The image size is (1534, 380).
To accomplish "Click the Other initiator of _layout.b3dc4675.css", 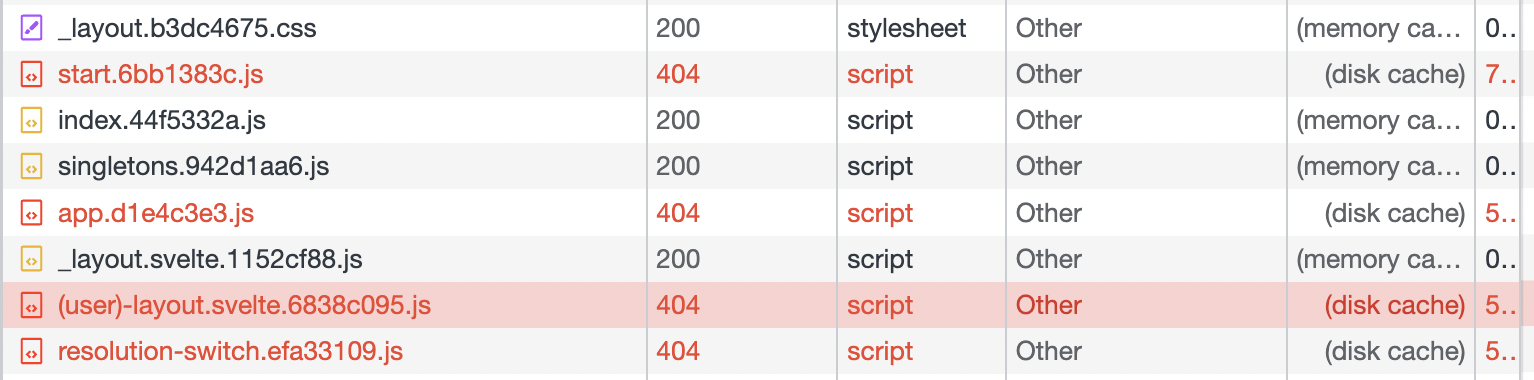I will pyautogui.click(x=1049, y=29).
